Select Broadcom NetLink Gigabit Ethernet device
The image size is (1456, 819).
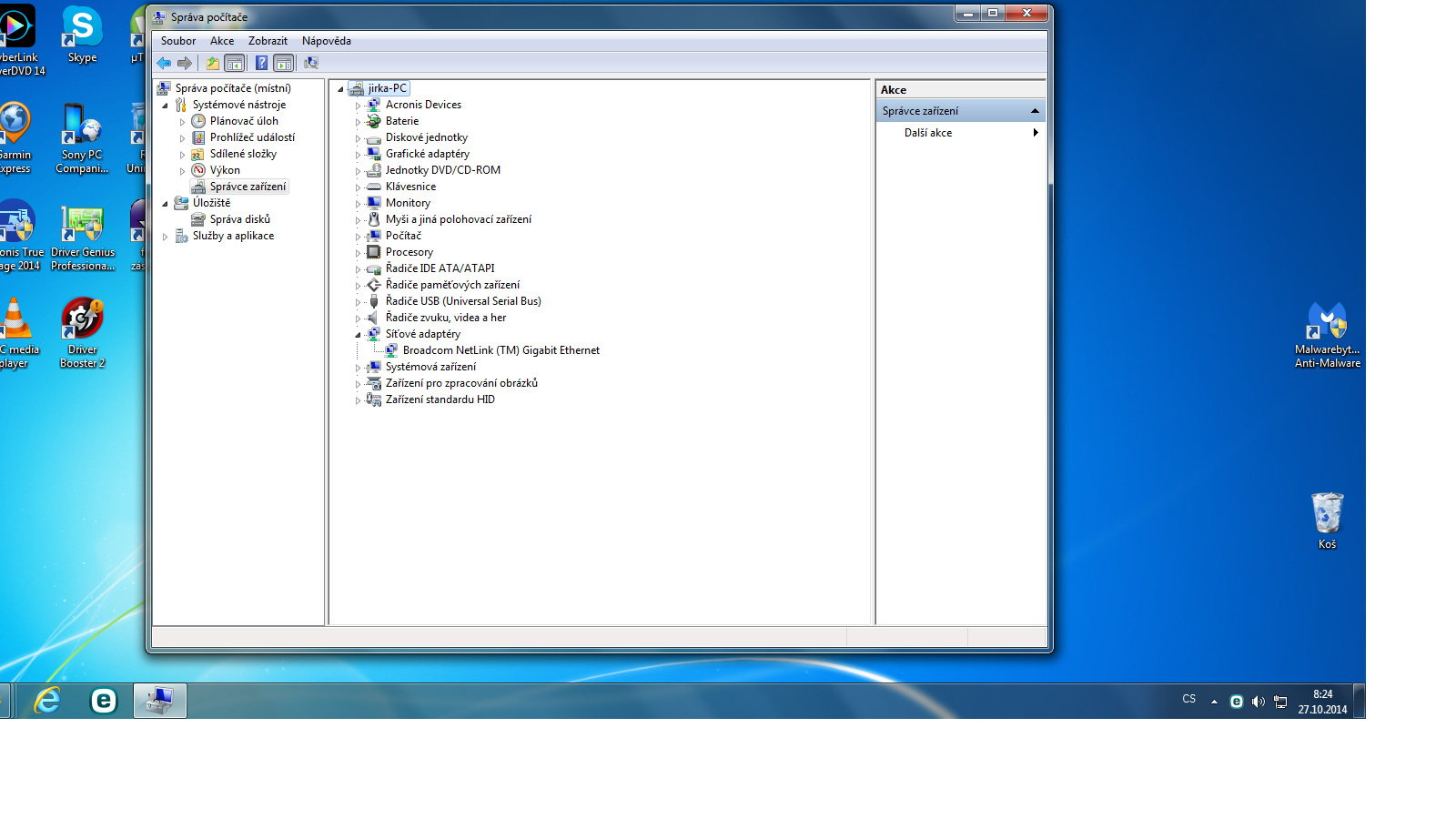(500, 350)
